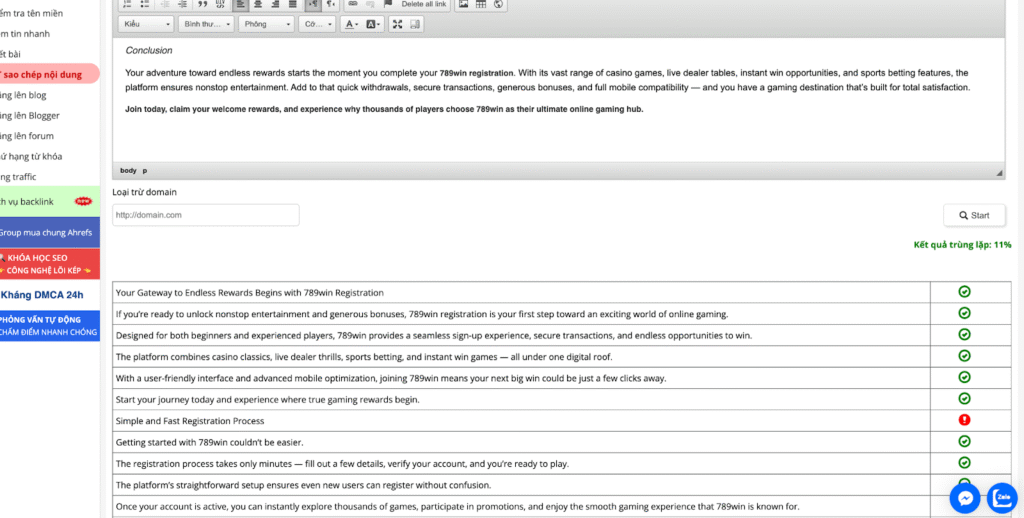Toggle left-to-right text direction
Image resolution: width=1024 pixels, height=518 pixels.
pos(313,4)
